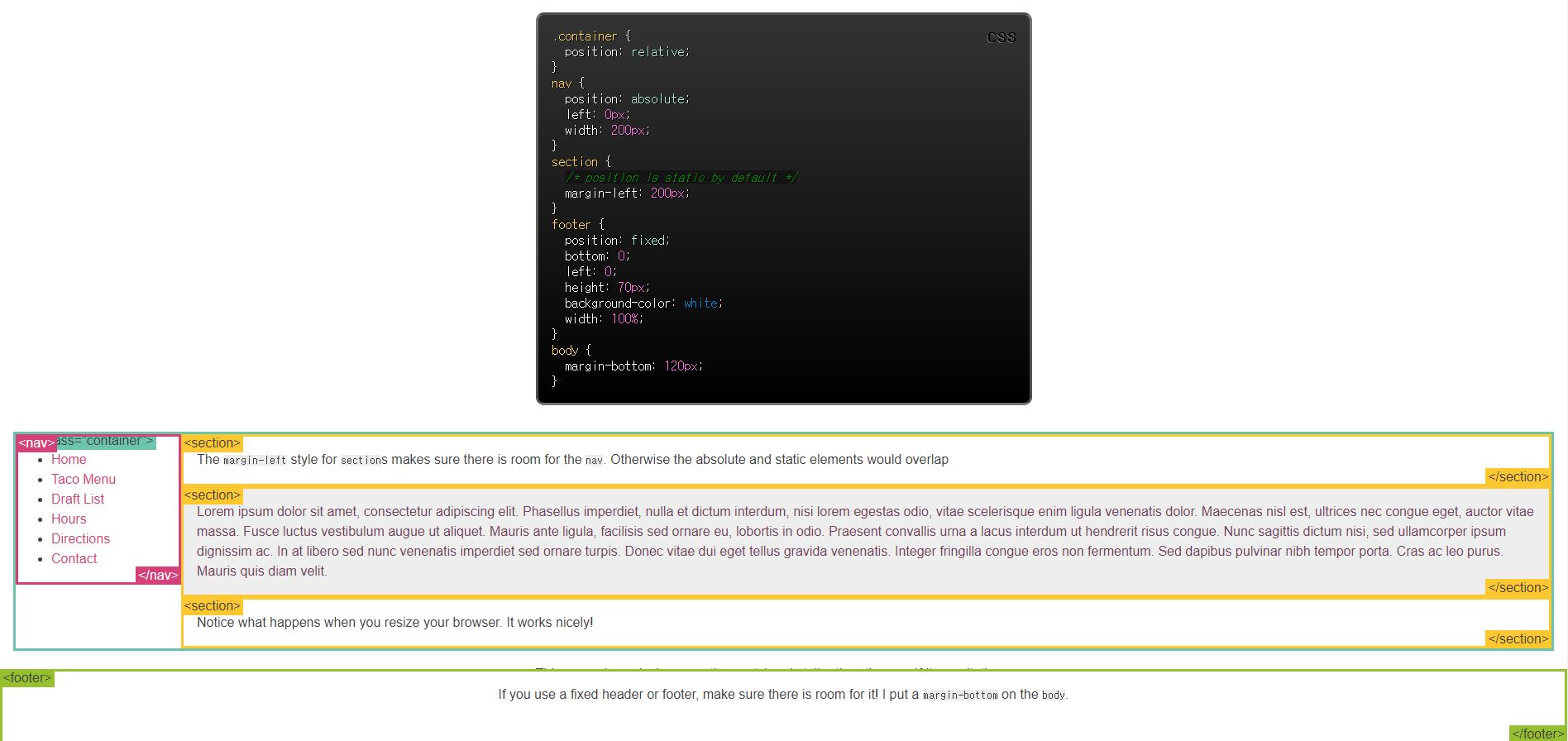Visit the Contact nav link

pos(74,559)
